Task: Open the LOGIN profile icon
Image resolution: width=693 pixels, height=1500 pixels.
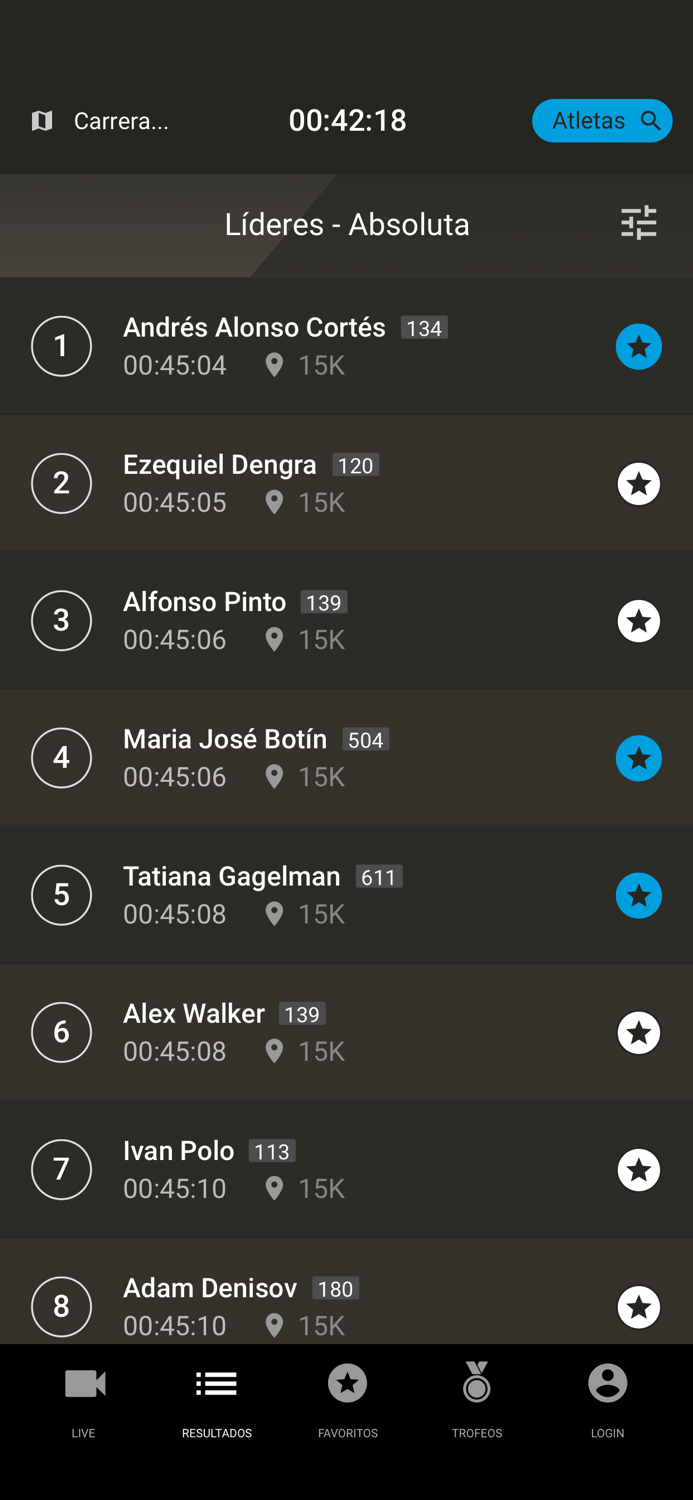Action: tap(607, 1384)
